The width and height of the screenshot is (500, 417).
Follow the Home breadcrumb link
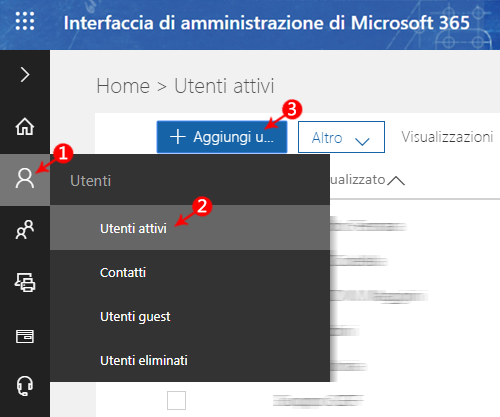(123, 86)
